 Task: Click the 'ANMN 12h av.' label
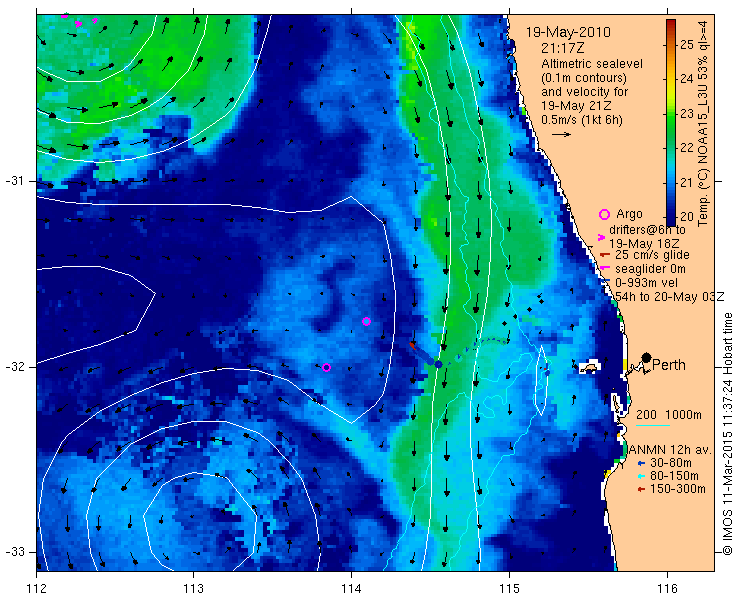670,450
